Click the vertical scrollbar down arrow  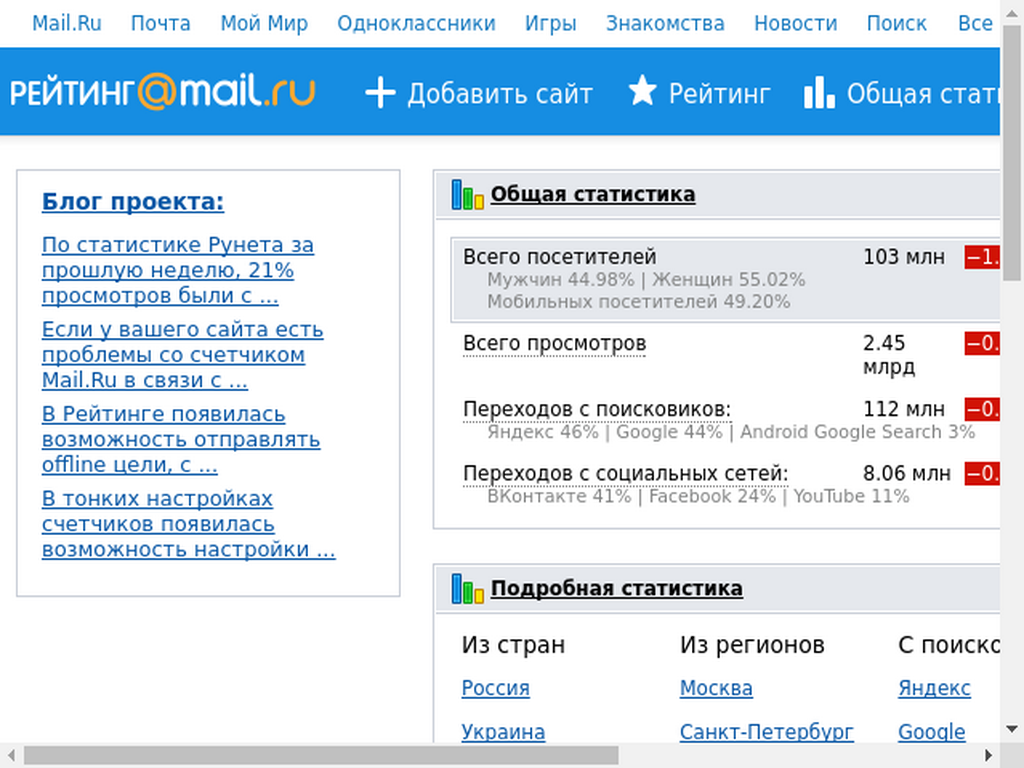pyautogui.click(x=1012, y=729)
